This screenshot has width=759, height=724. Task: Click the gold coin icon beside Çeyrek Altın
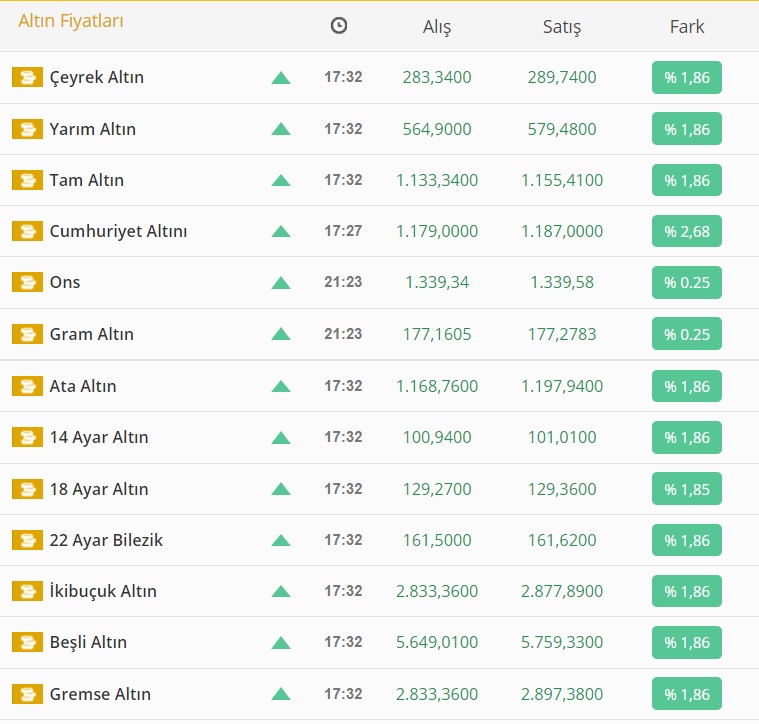27,77
